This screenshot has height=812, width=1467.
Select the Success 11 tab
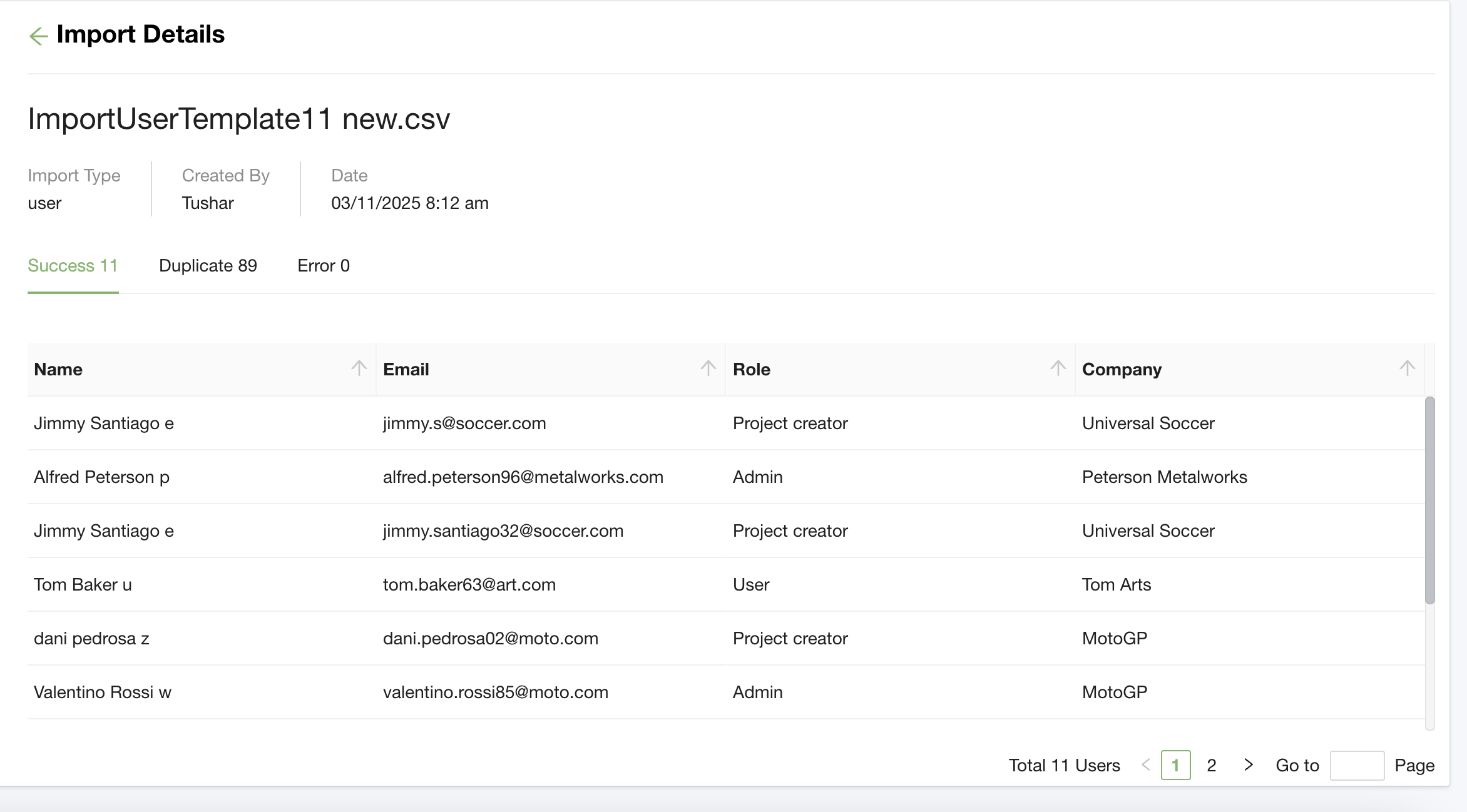(x=73, y=266)
